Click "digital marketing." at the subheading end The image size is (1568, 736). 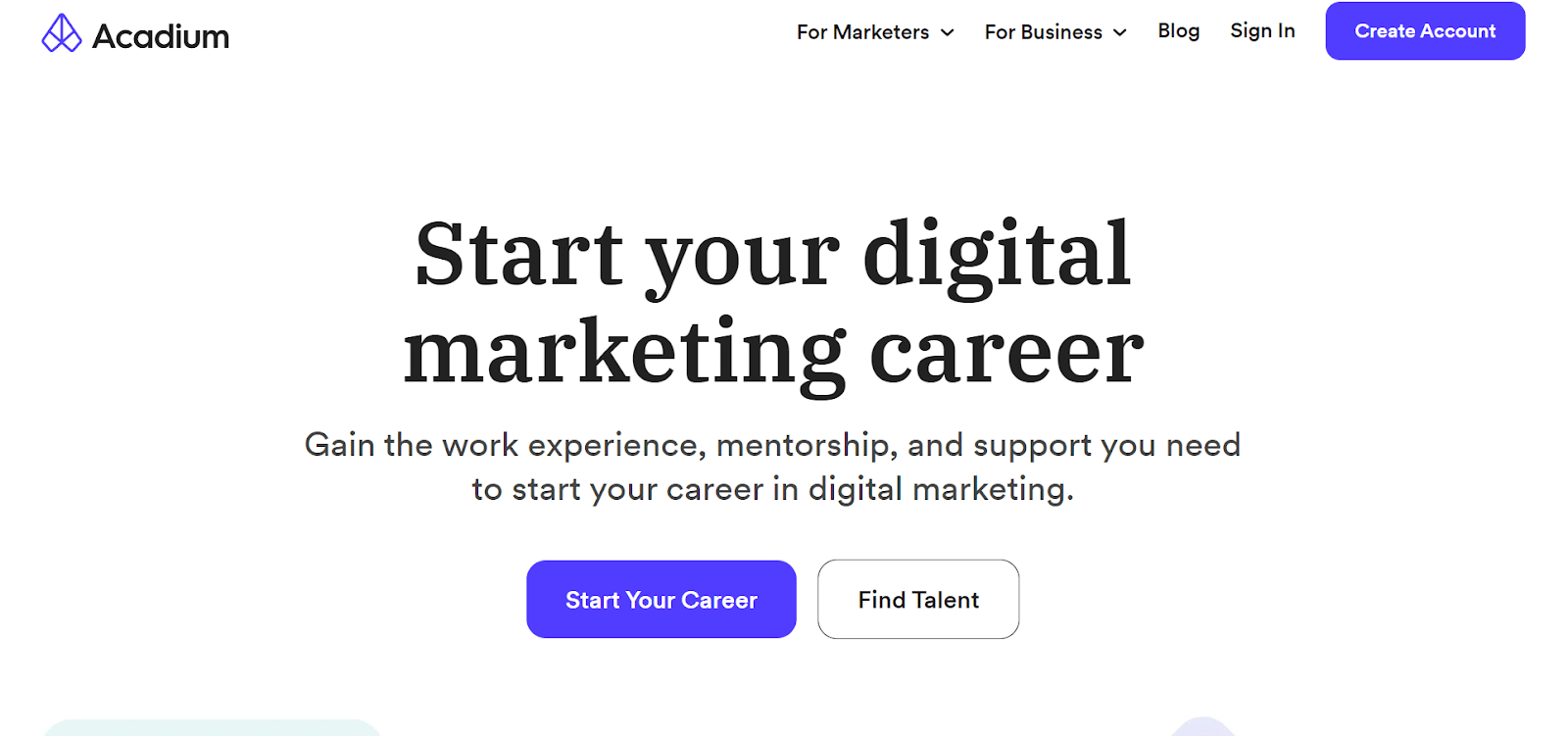coord(940,488)
